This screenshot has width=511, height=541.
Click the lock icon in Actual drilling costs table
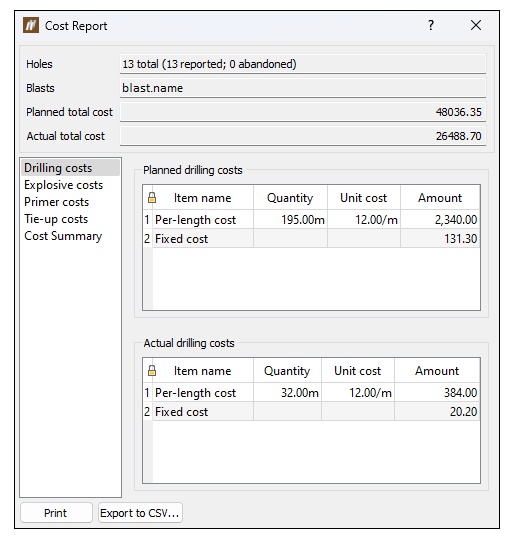[x=152, y=371]
